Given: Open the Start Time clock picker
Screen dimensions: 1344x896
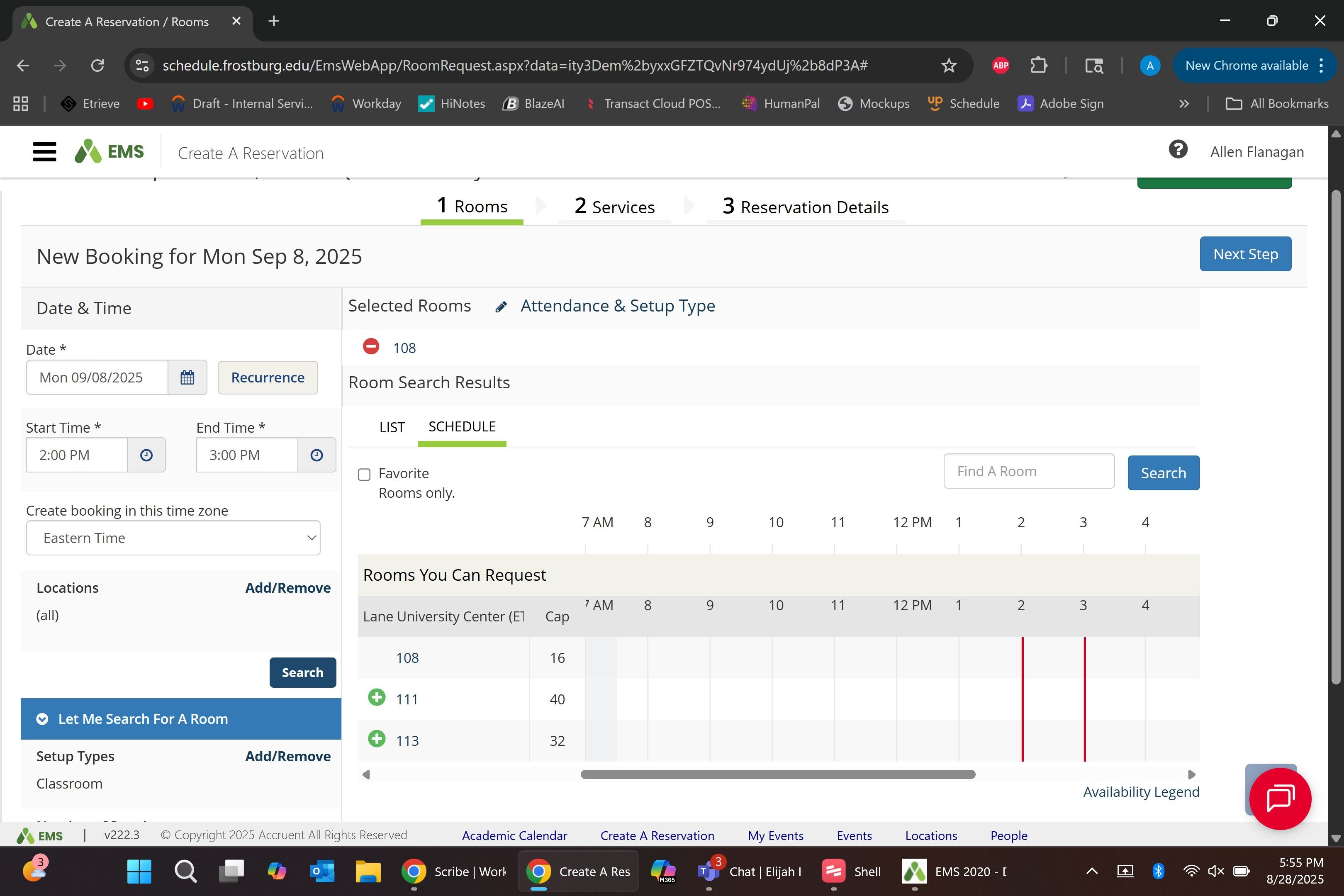Looking at the screenshot, I should (x=146, y=455).
